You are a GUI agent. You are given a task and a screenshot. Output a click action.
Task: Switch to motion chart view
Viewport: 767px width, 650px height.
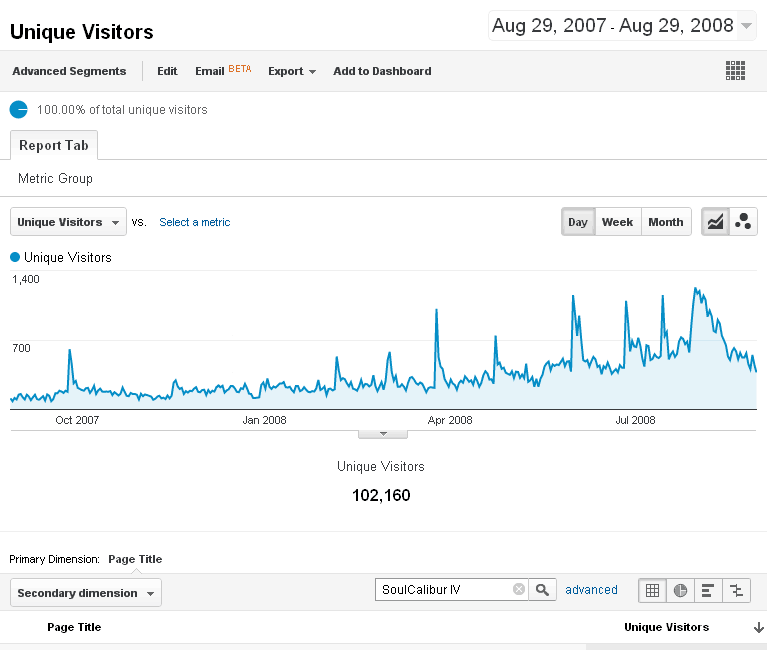[x=743, y=222]
